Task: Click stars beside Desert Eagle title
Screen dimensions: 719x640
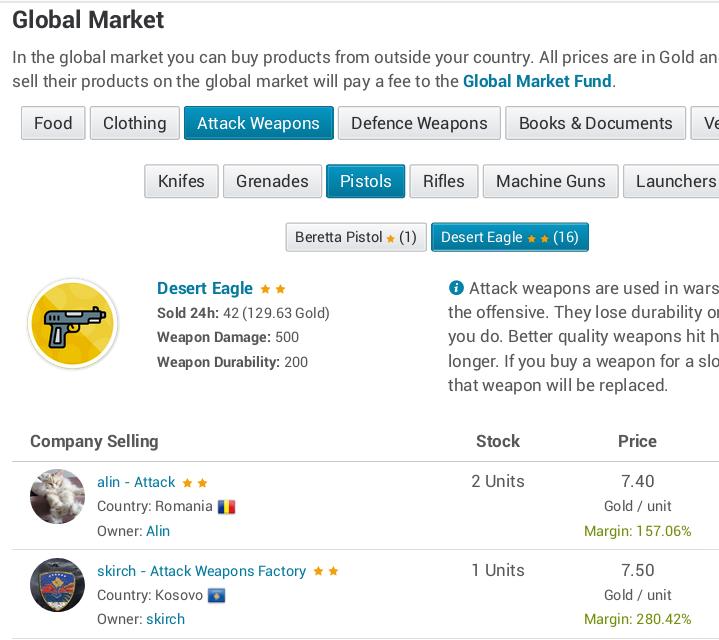Action: point(273,289)
